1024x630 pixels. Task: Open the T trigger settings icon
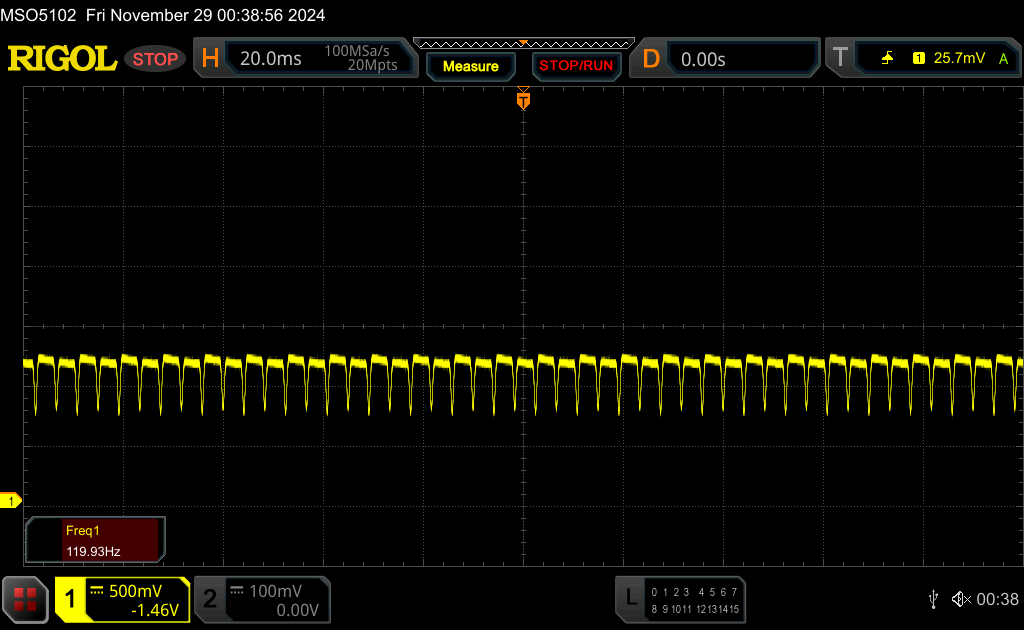tap(841, 59)
